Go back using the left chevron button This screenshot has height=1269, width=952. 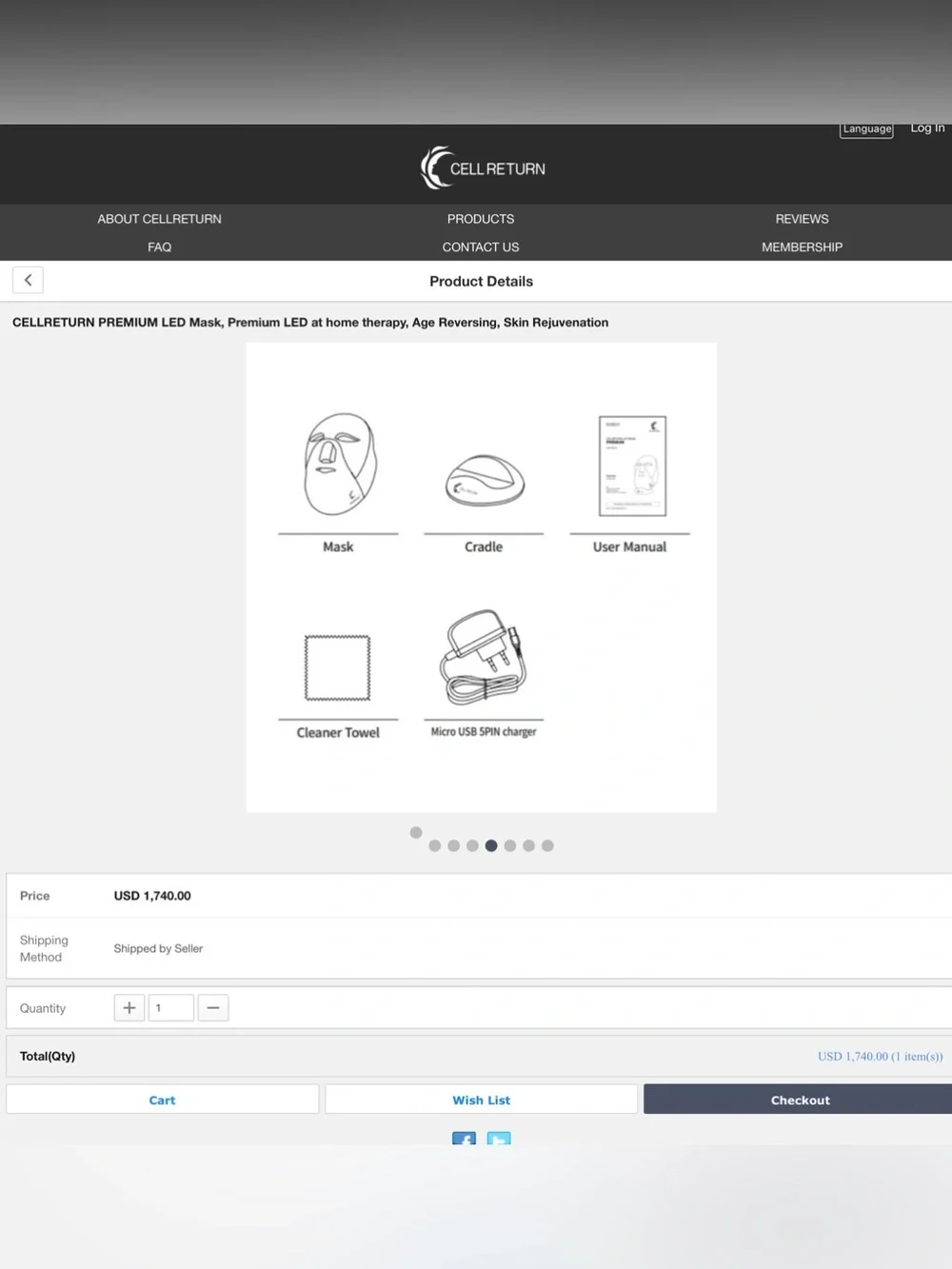(x=28, y=280)
